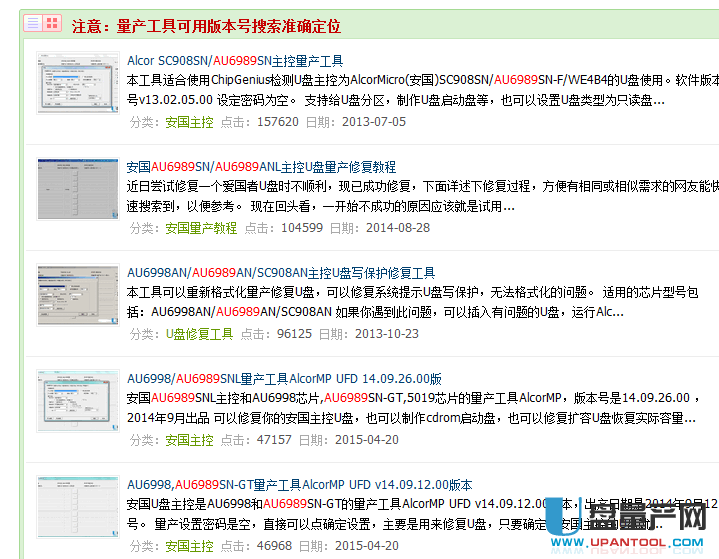Open the U盘修复工具 category link

[x=199, y=334]
